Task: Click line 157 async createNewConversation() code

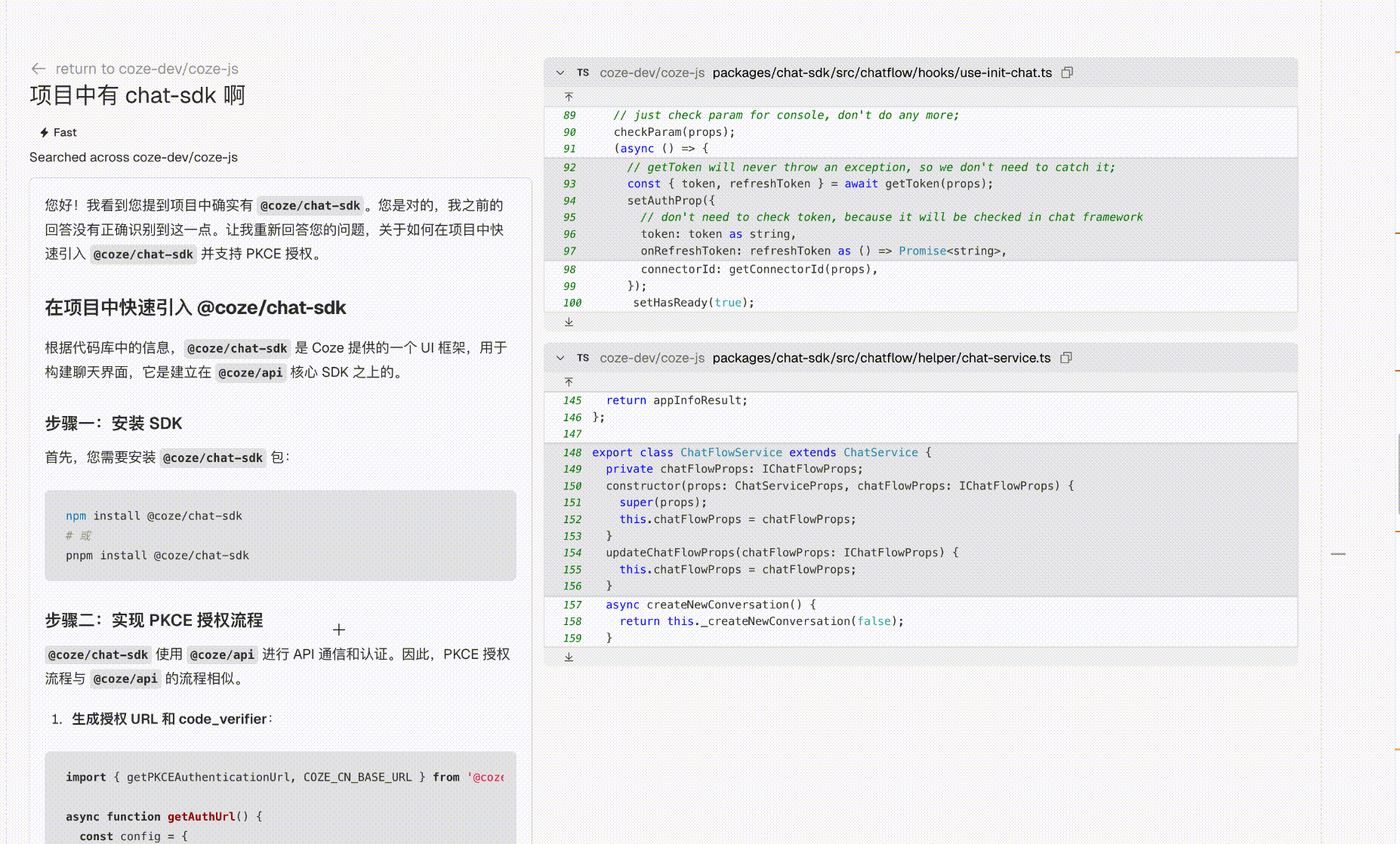Action: (x=711, y=605)
